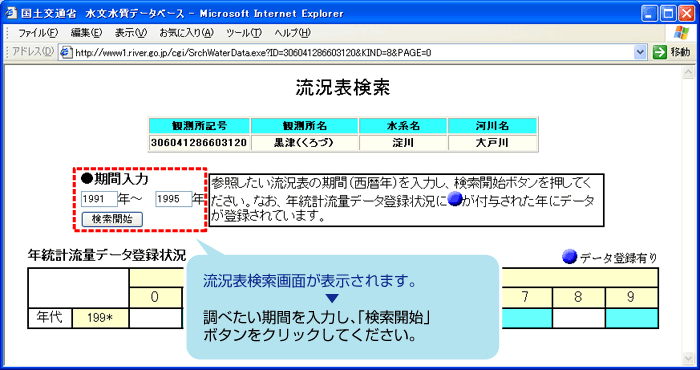
Task: Open the お気に入り(A) menu
Action: (x=186, y=33)
